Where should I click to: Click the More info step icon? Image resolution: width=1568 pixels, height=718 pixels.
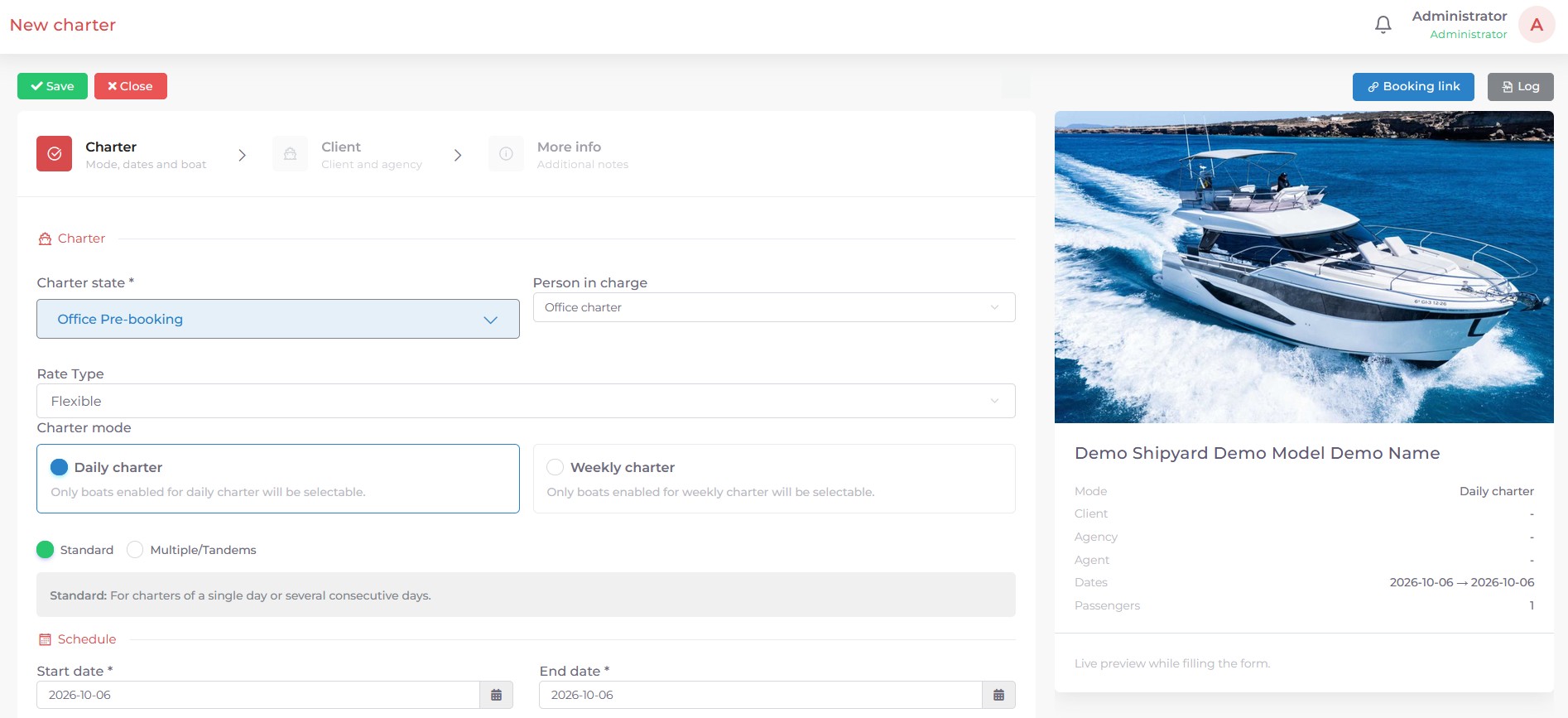click(506, 154)
